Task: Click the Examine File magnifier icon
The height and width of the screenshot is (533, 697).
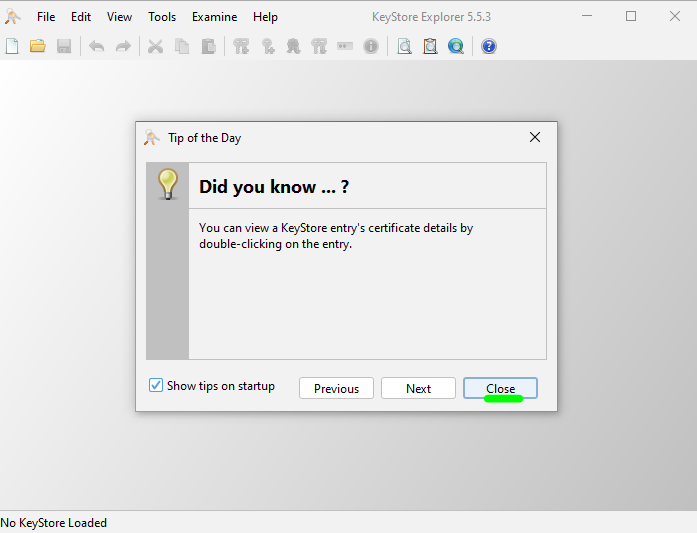Action: click(x=405, y=46)
